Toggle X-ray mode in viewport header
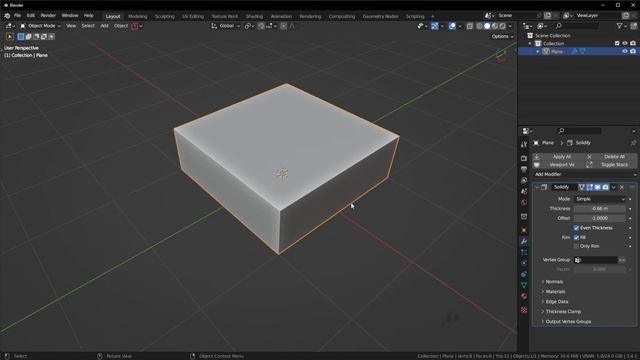Screen dimensions: 640x360 tap(470, 26)
